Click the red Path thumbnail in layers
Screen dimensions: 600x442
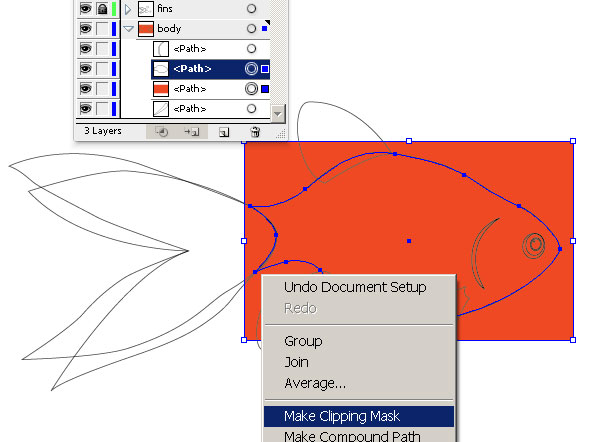[x=161, y=89]
